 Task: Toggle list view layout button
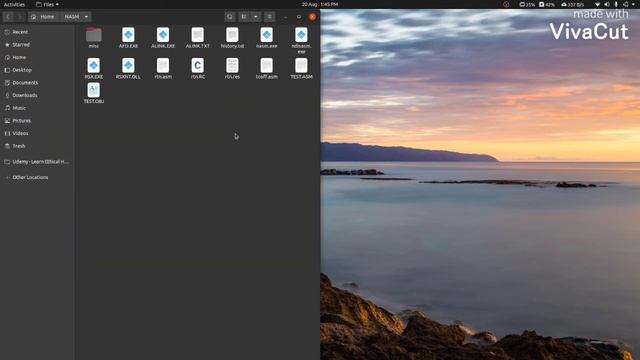point(244,17)
